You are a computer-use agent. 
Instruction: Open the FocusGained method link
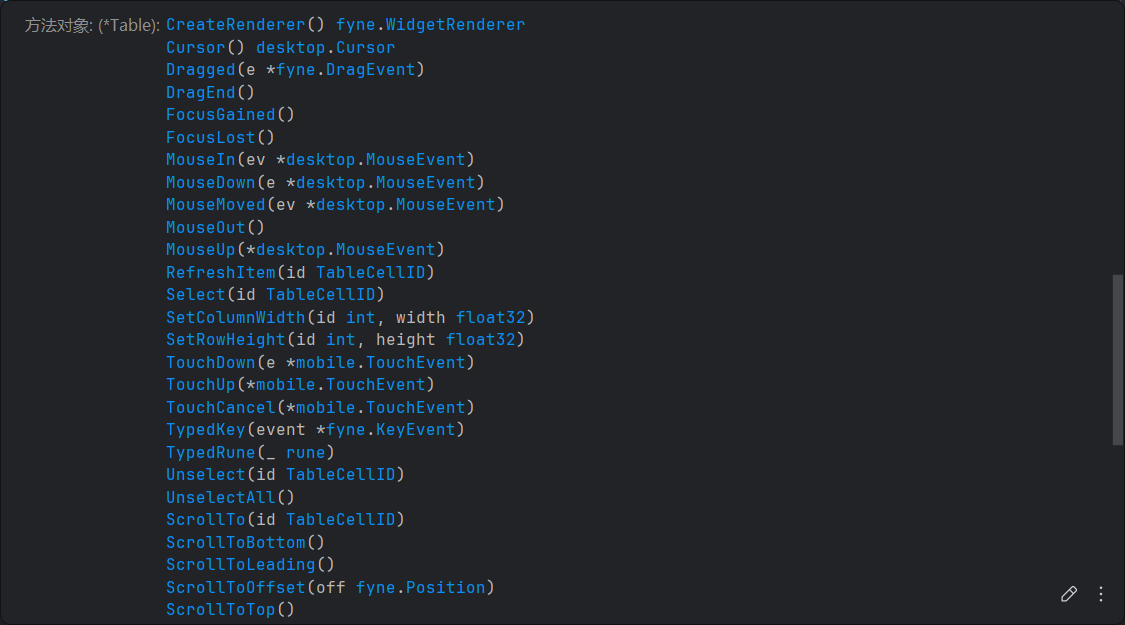pos(220,114)
